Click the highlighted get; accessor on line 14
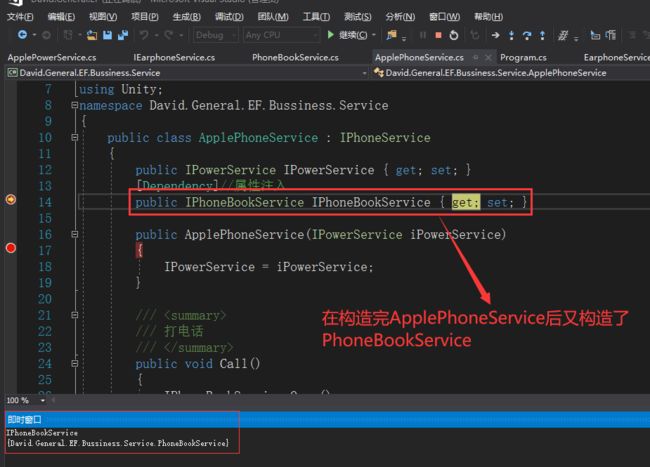 click(466, 202)
